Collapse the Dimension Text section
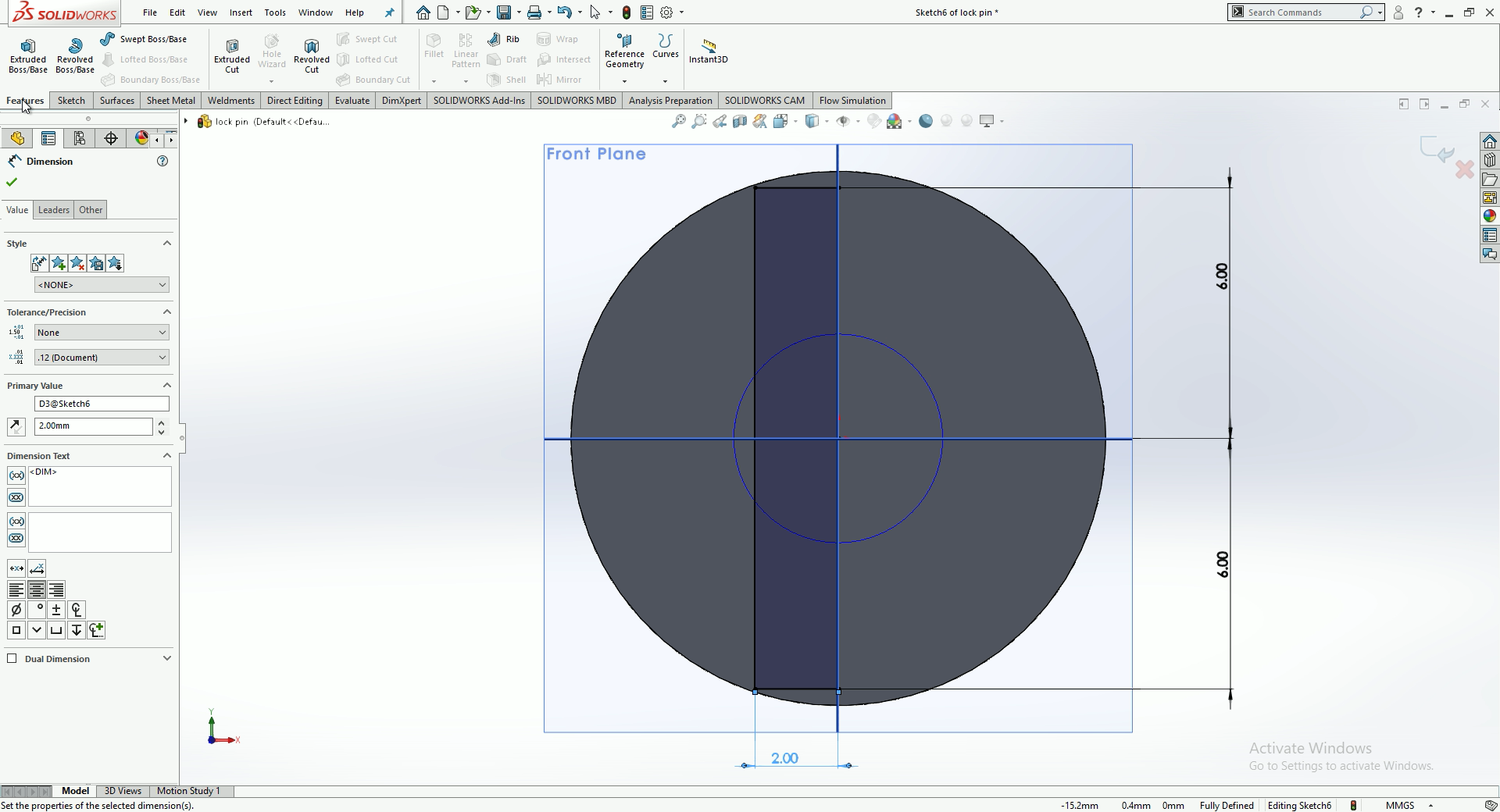The height and width of the screenshot is (812, 1500). (x=166, y=456)
